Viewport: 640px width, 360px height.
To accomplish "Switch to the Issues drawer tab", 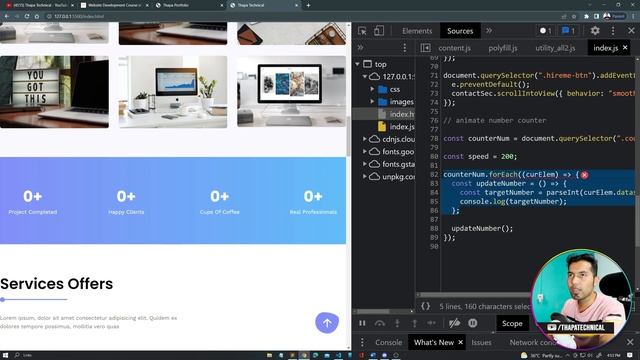I will tap(481, 342).
